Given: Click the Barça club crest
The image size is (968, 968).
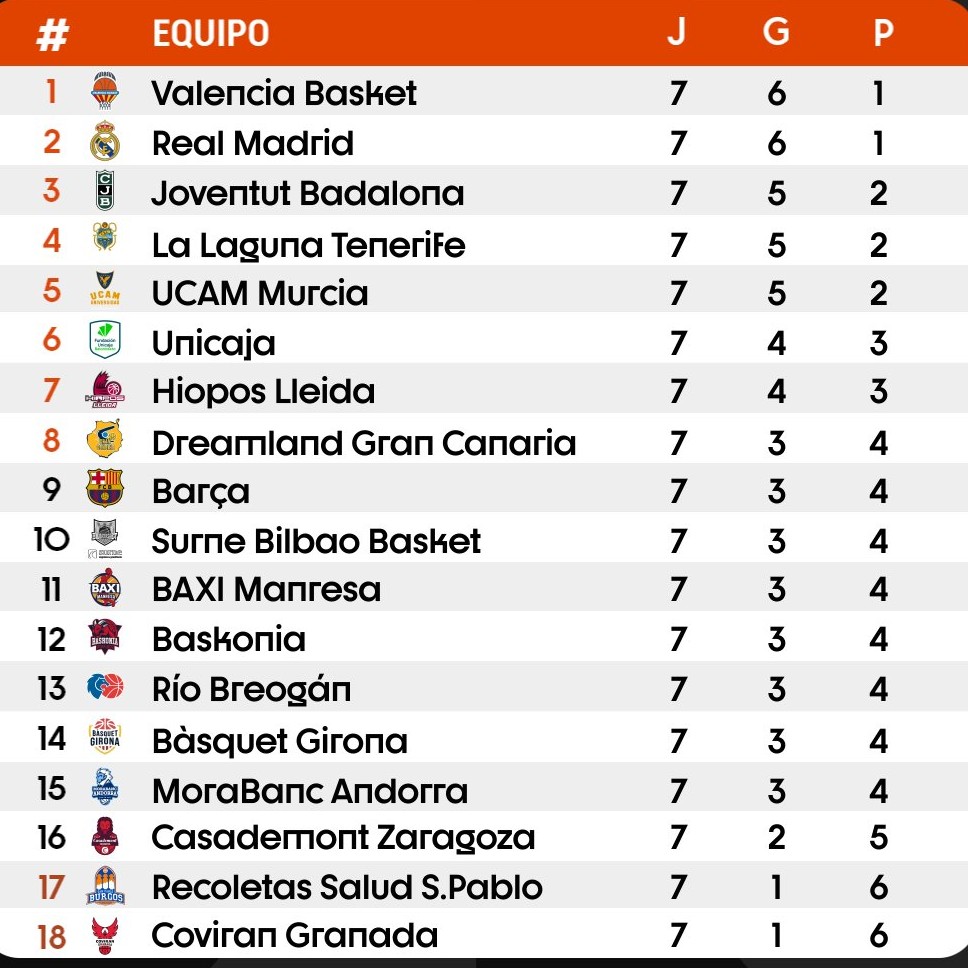Looking at the screenshot, I should pos(105,489).
